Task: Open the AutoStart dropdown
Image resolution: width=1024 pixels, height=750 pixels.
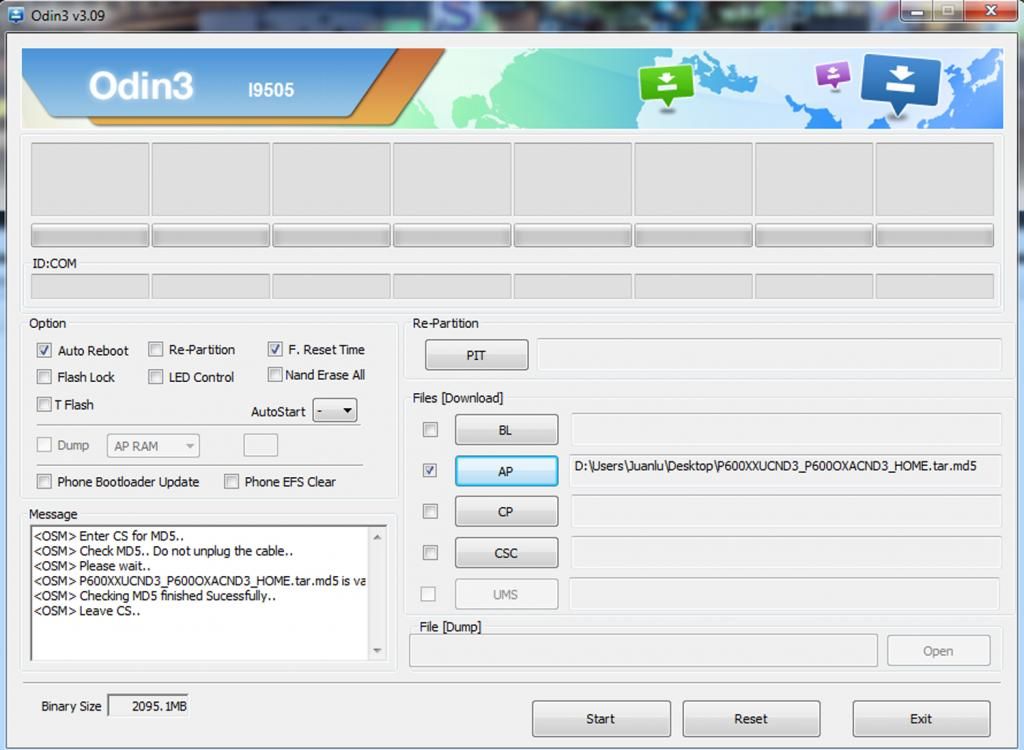Action: [x=335, y=410]
